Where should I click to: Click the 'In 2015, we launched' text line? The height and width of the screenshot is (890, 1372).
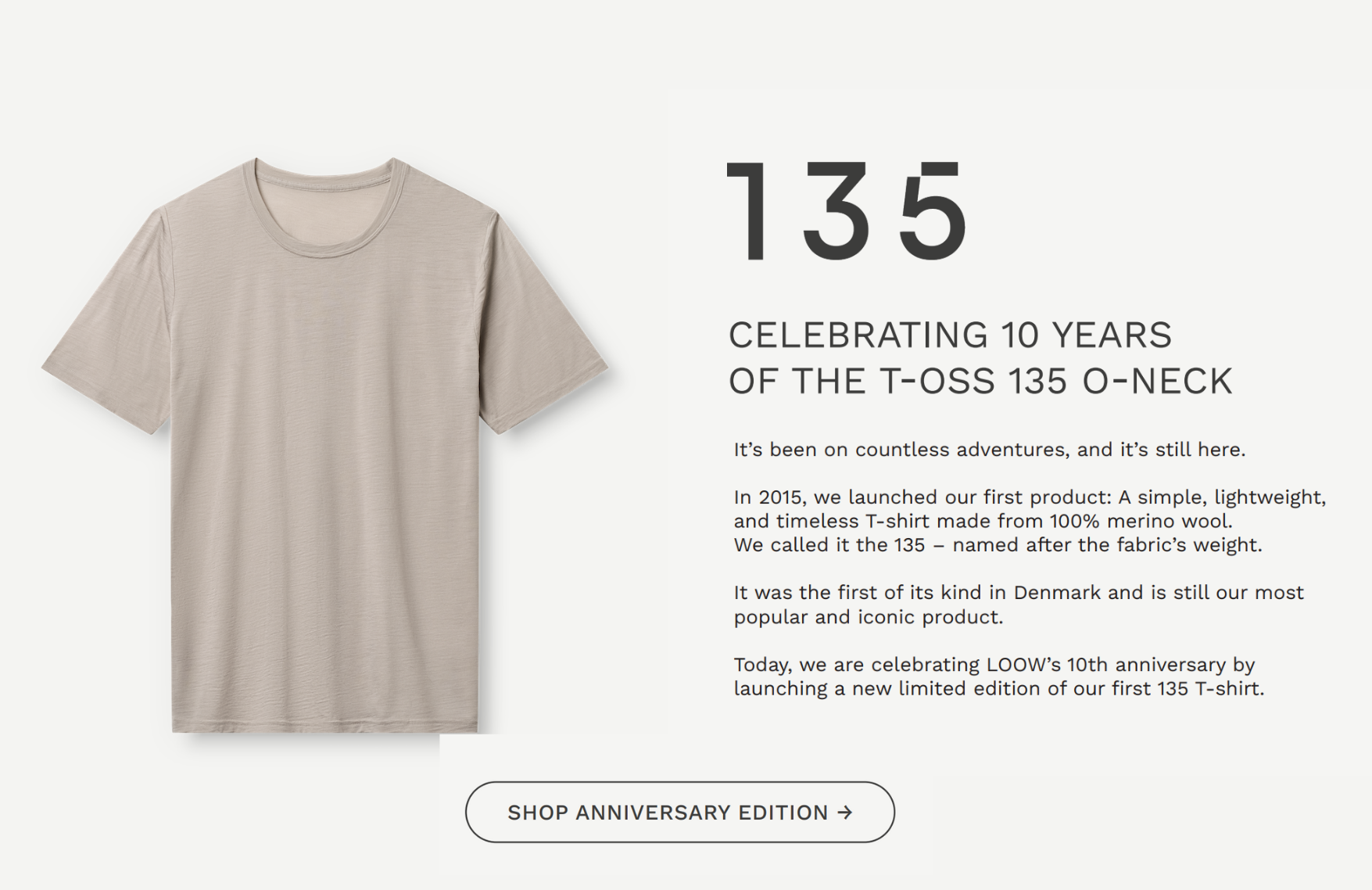[x=1029, y=497]
